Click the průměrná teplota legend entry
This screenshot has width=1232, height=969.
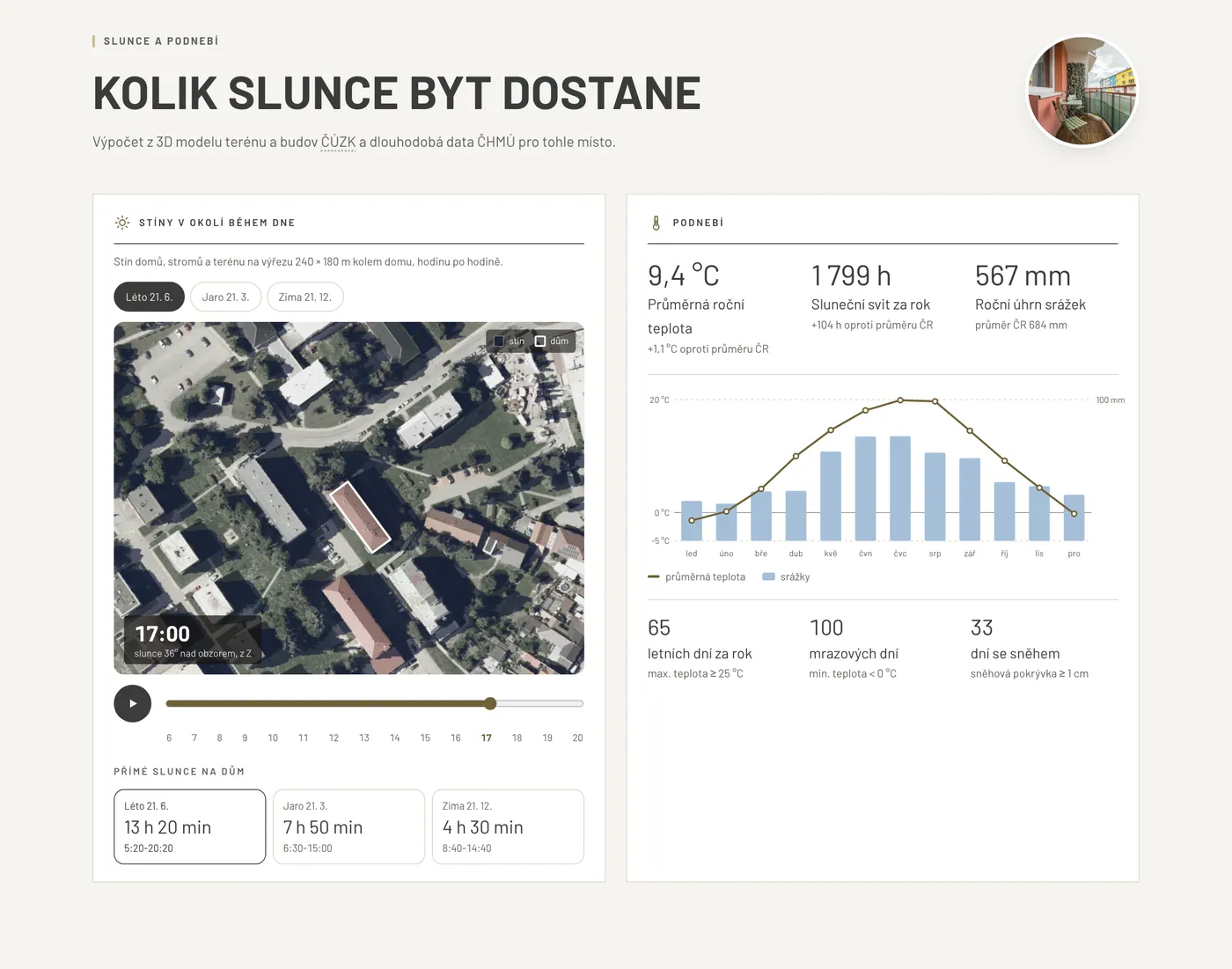[696, 577]
